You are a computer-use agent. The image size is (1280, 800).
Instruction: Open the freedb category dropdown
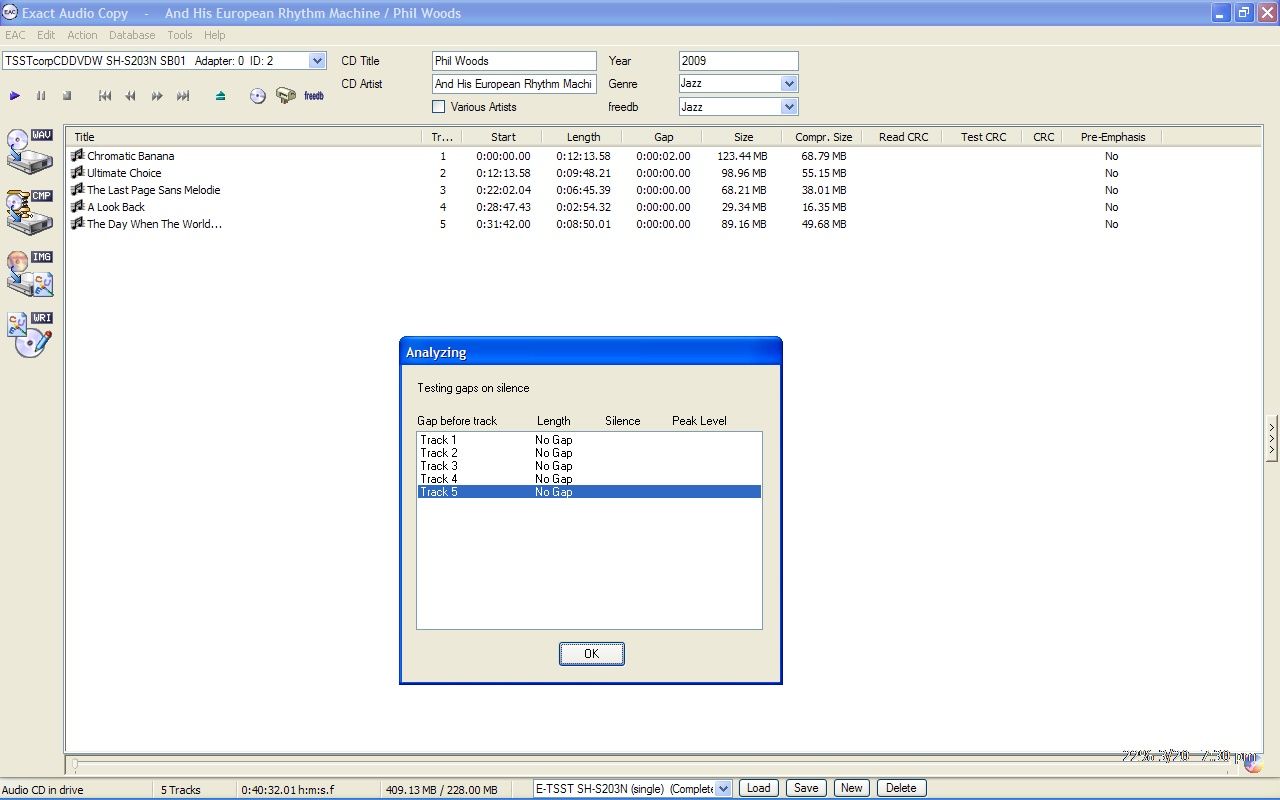click(x=789, y=107)
